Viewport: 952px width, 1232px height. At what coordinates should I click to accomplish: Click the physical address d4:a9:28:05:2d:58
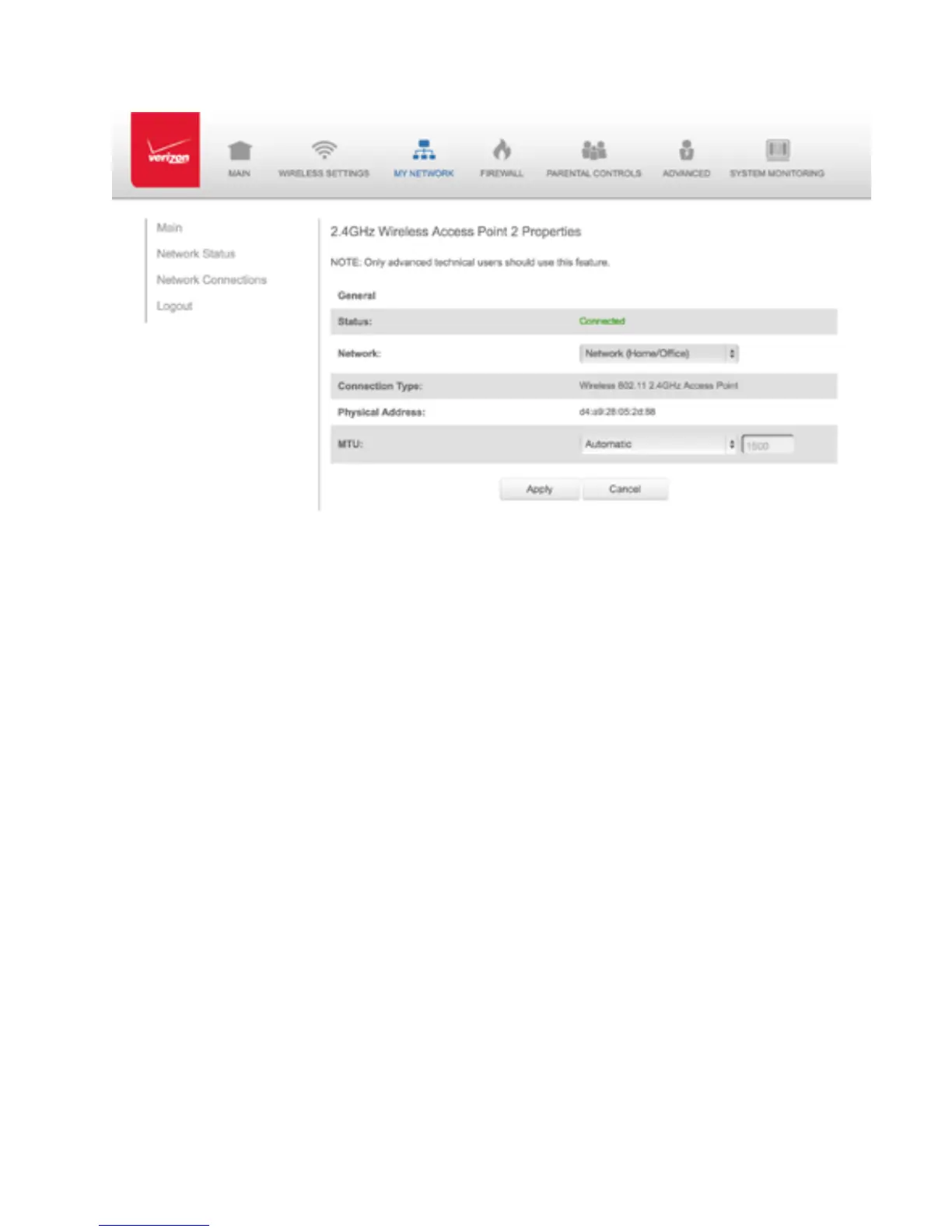[618, 412]
